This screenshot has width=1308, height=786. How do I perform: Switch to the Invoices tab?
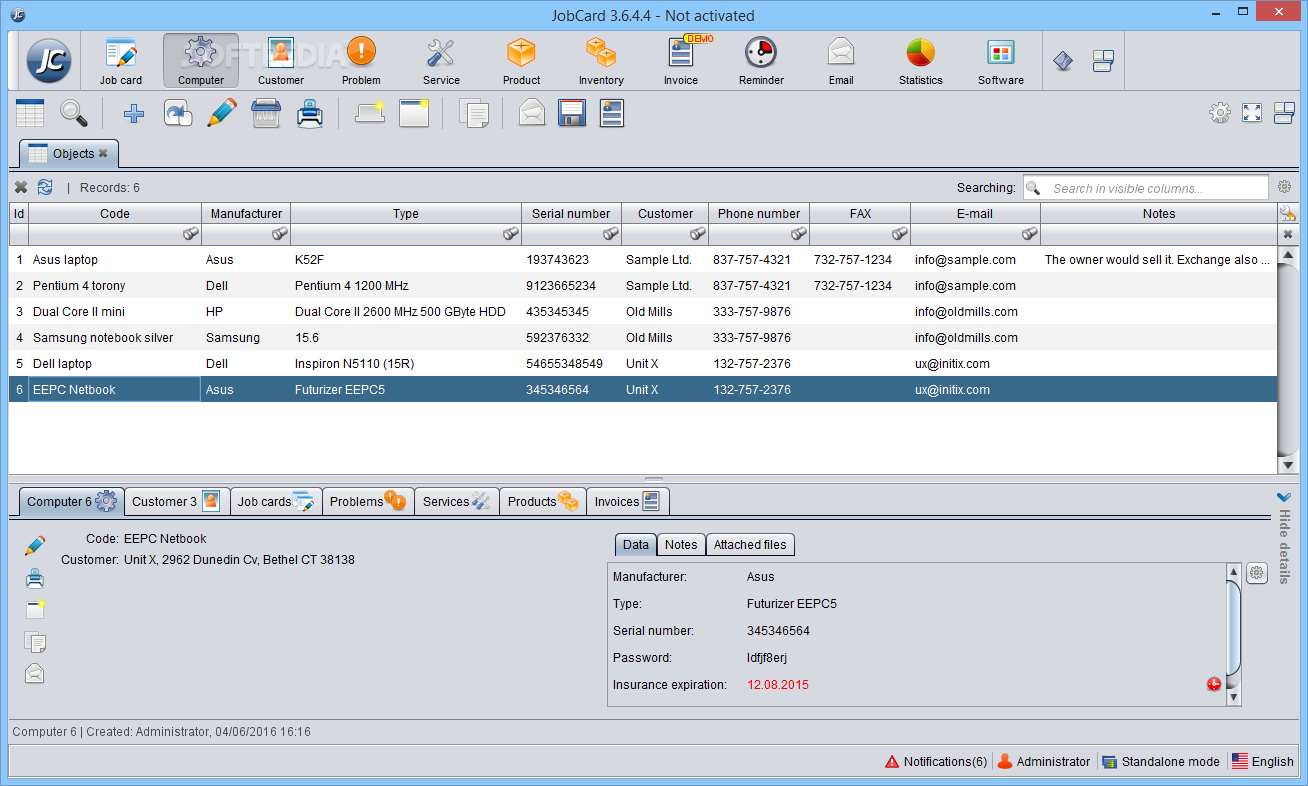(628, 501)
